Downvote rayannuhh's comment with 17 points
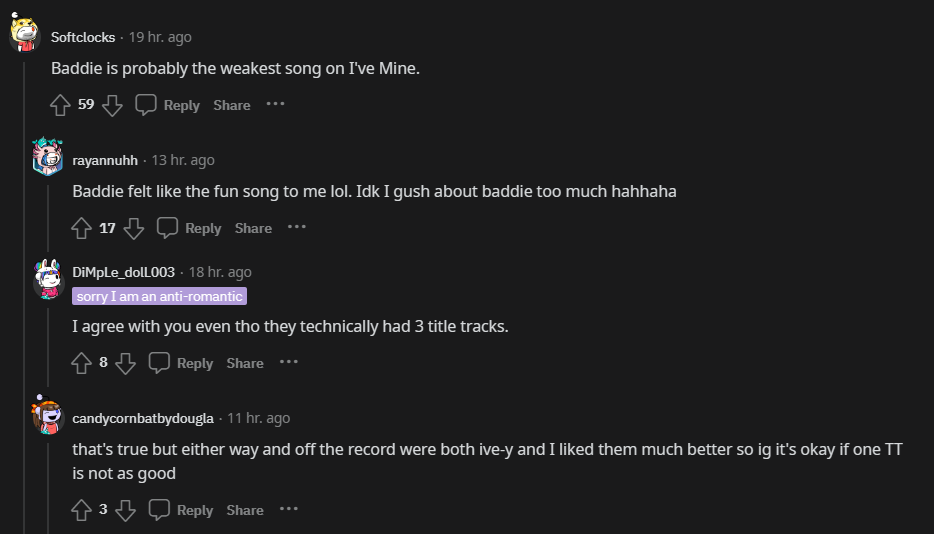The height and width of the screenshot is (534, 934). click(134, 228)
